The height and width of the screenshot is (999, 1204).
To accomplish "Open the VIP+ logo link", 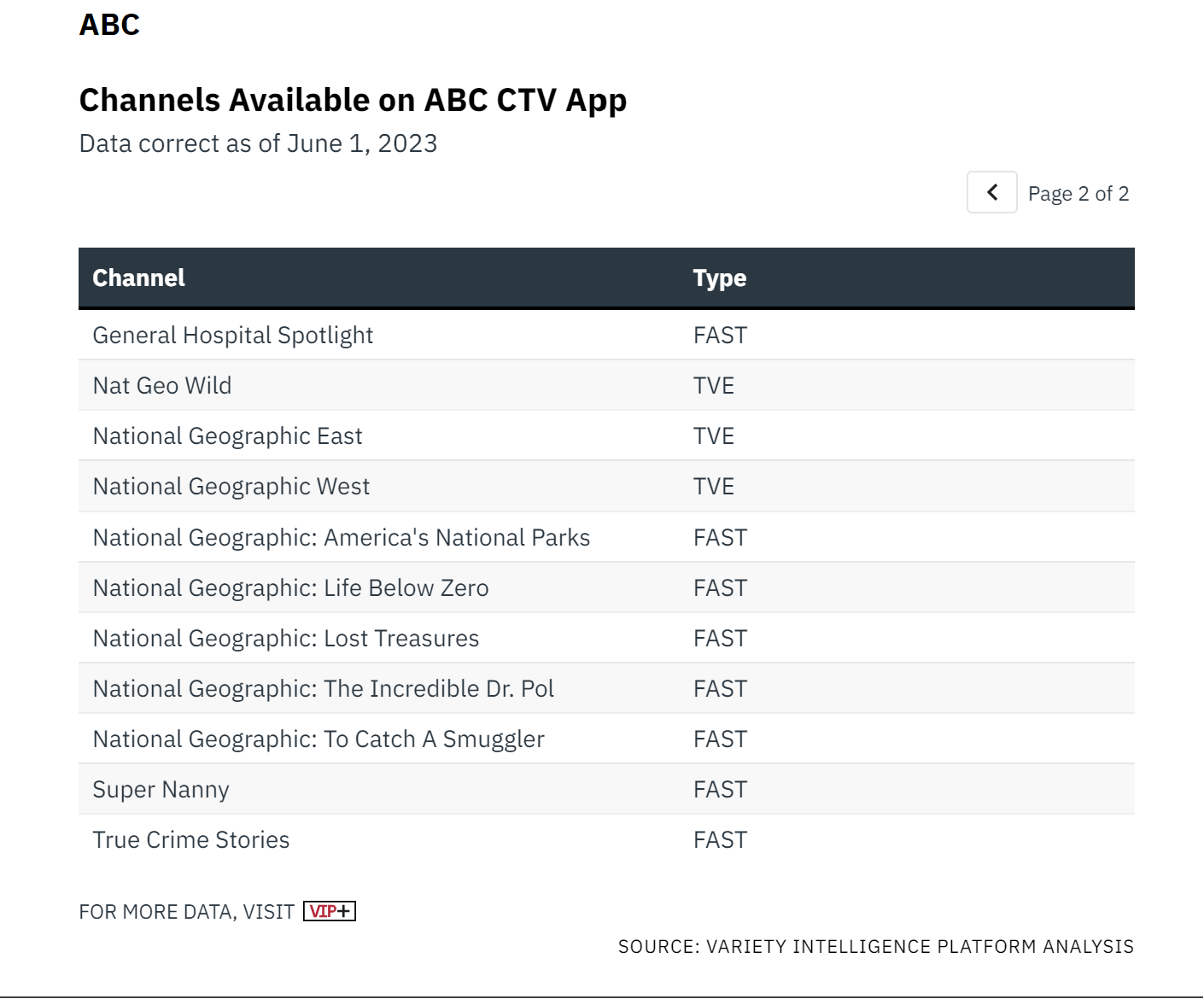I will 330,911.
